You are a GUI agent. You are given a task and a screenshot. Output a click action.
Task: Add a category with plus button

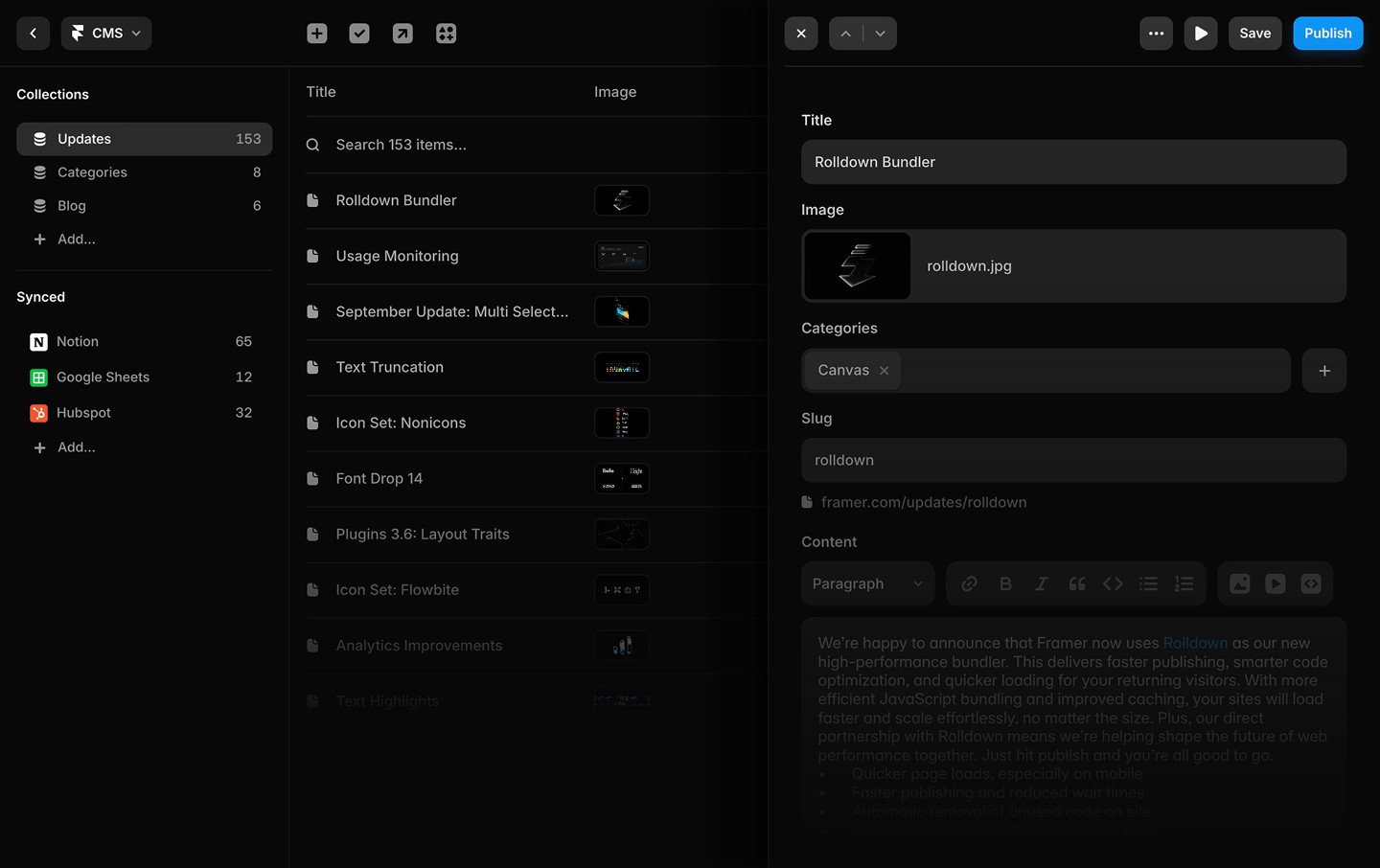click(1324, 371)
